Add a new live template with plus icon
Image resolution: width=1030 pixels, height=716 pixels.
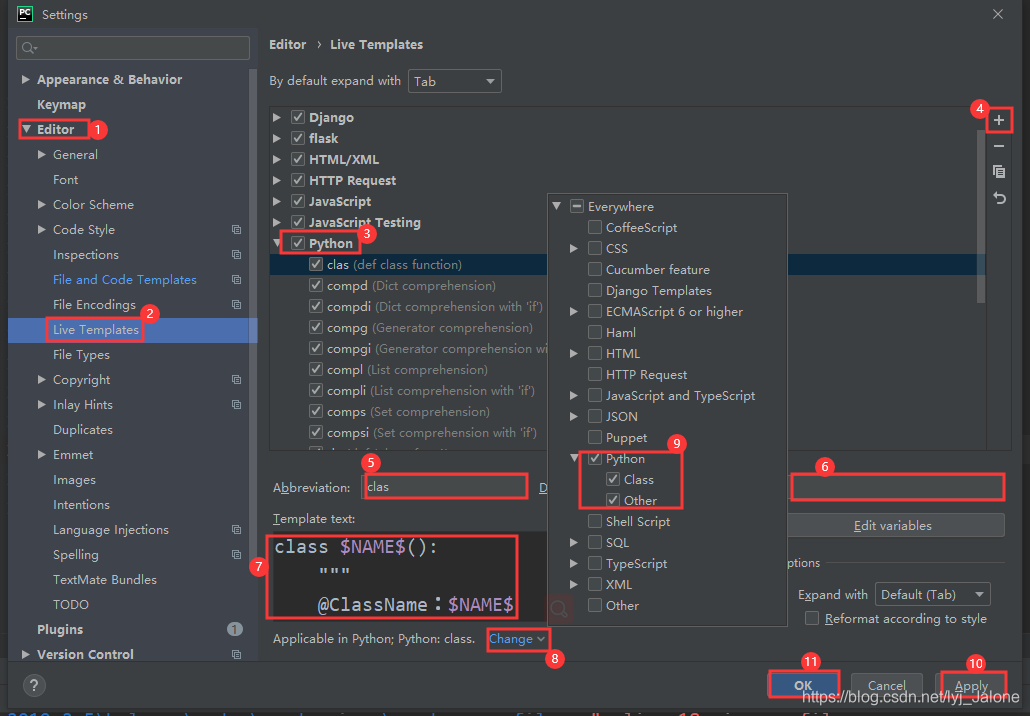(998, 120)
